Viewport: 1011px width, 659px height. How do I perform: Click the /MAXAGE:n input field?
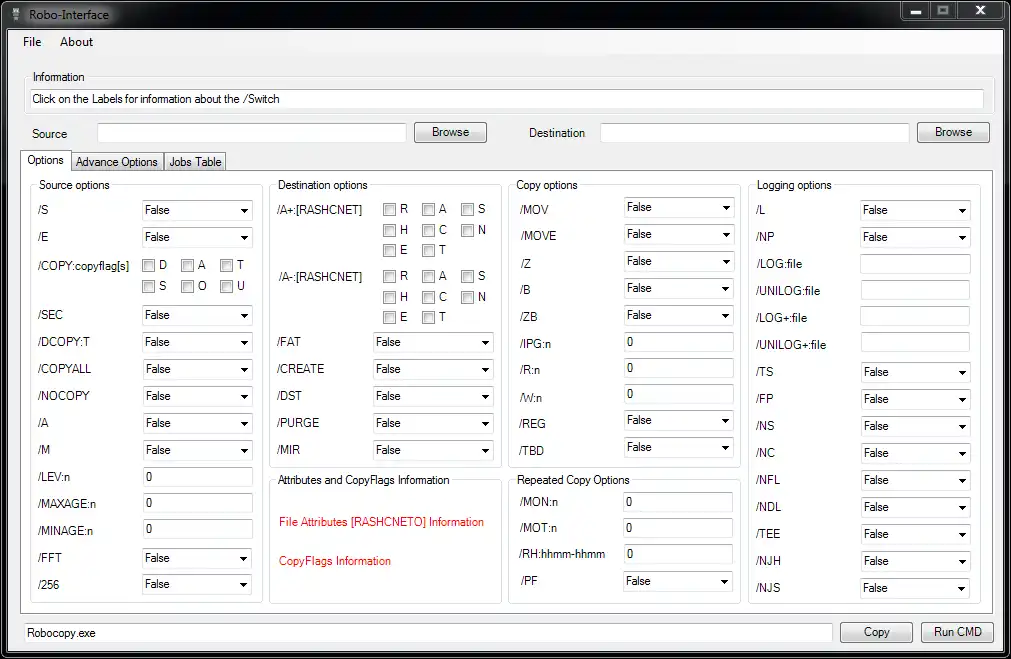tap(197, 503)
